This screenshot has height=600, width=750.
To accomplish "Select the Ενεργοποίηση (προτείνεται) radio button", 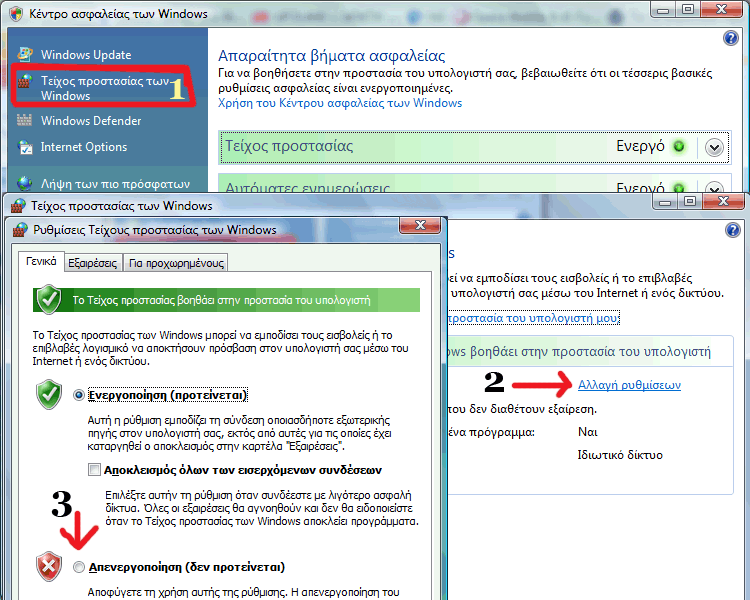I will click(x=80, y=395).
